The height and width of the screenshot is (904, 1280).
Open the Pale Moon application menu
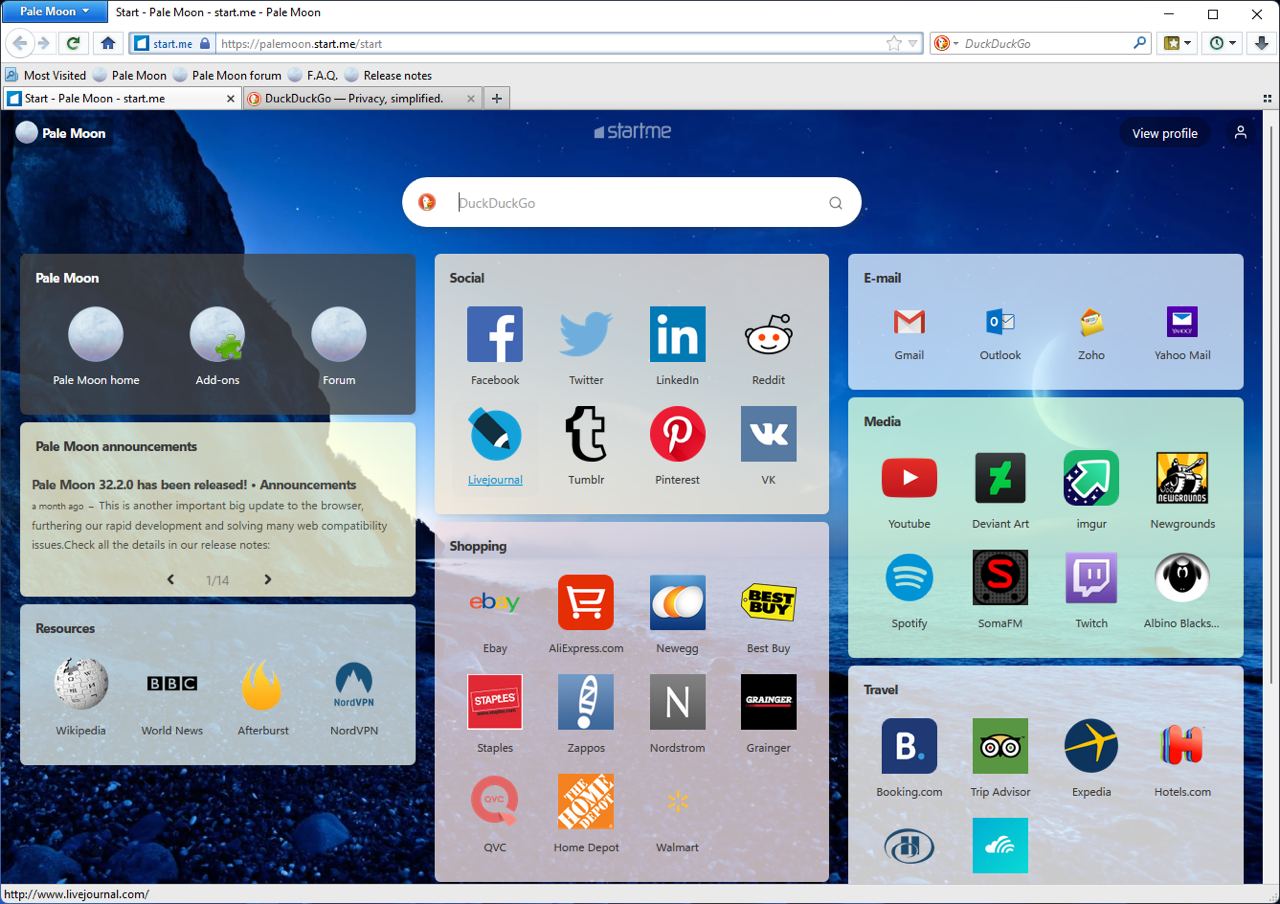coord(55,12)
